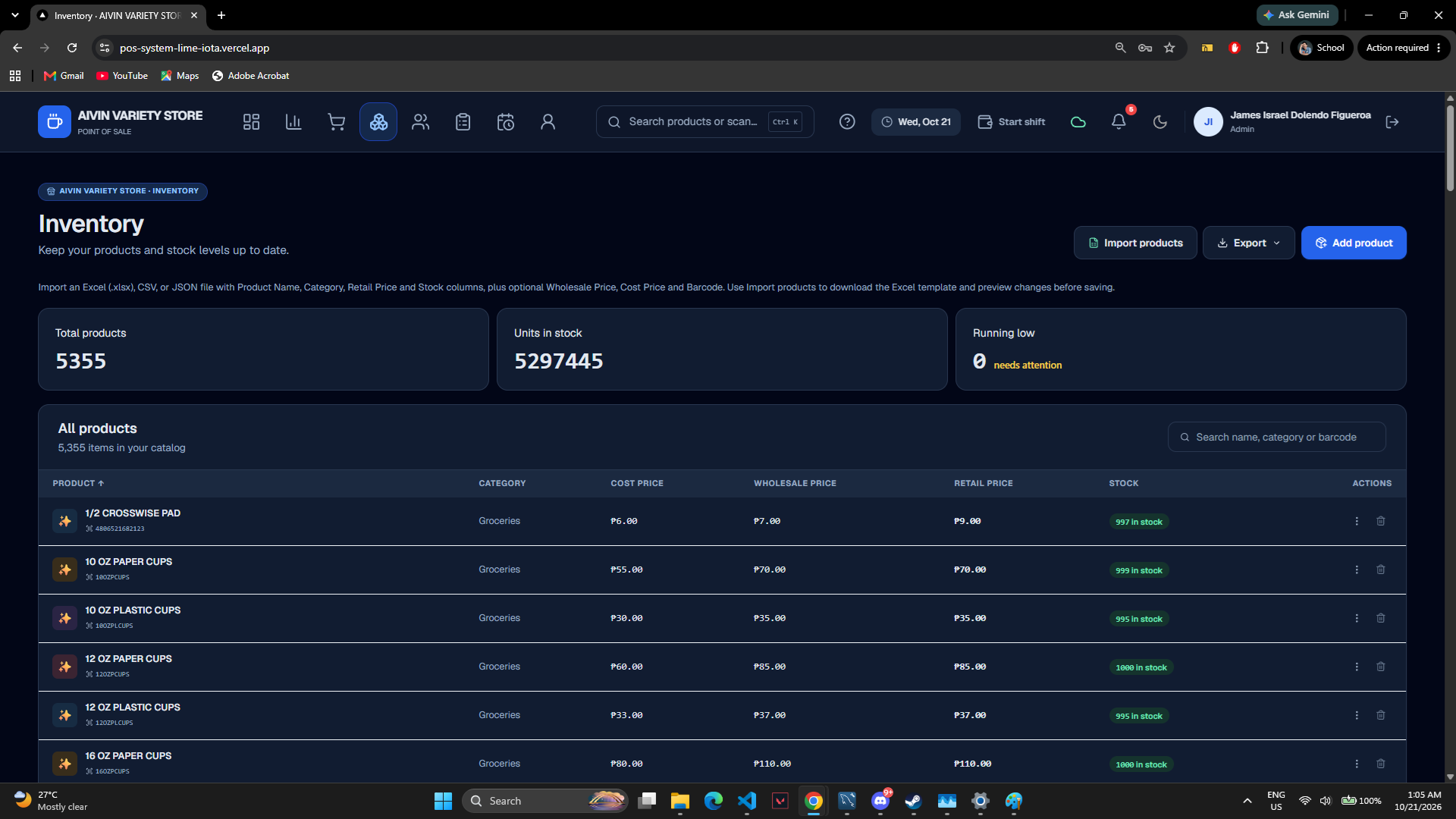The width and height of the screenshot is (1456, 819).
Task: Open the clipboard orders icon
Action: pos(463,122)
